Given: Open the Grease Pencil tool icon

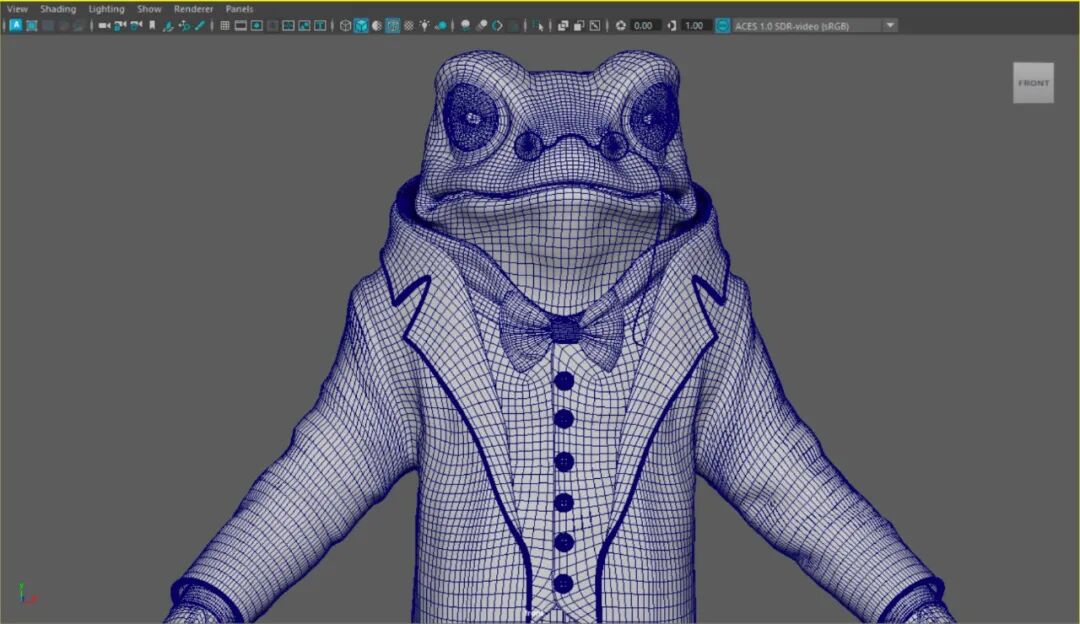Looking at the screenshot, I should 200,25.
